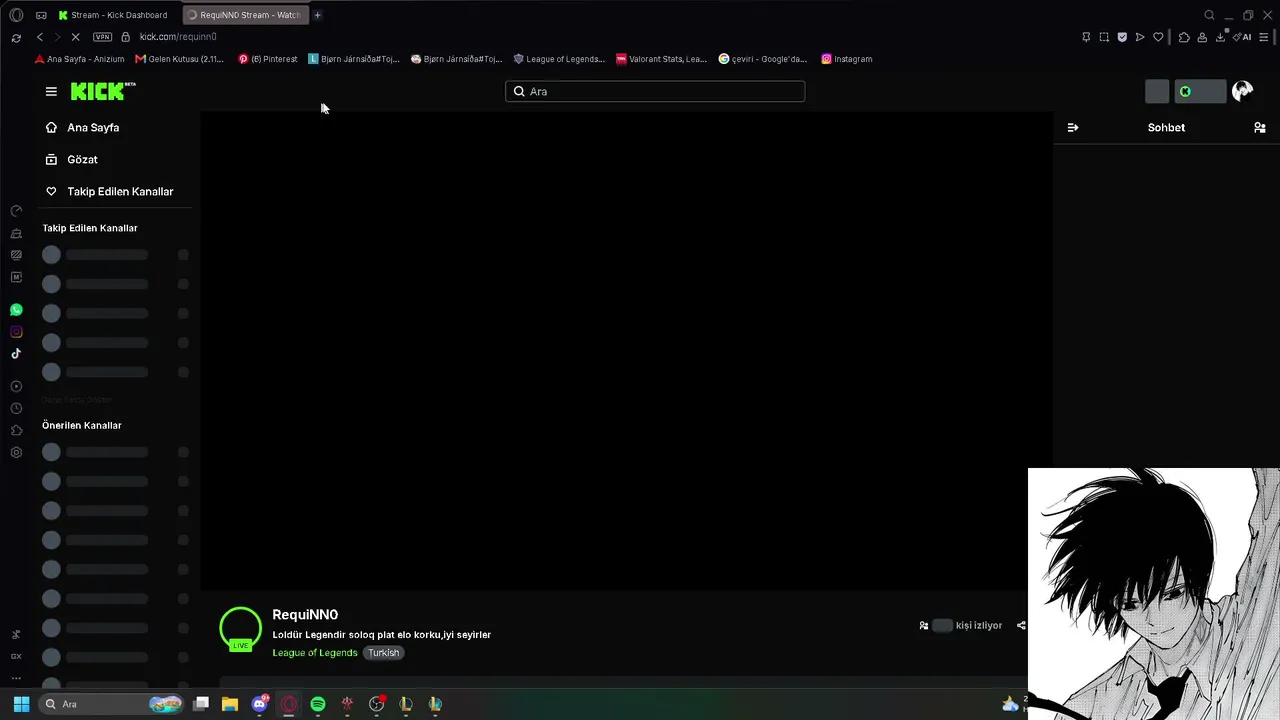Viewport: 1280px width, 720px height.
Task: Open the Valorant Stats bookmark
Action: [662, 59]
